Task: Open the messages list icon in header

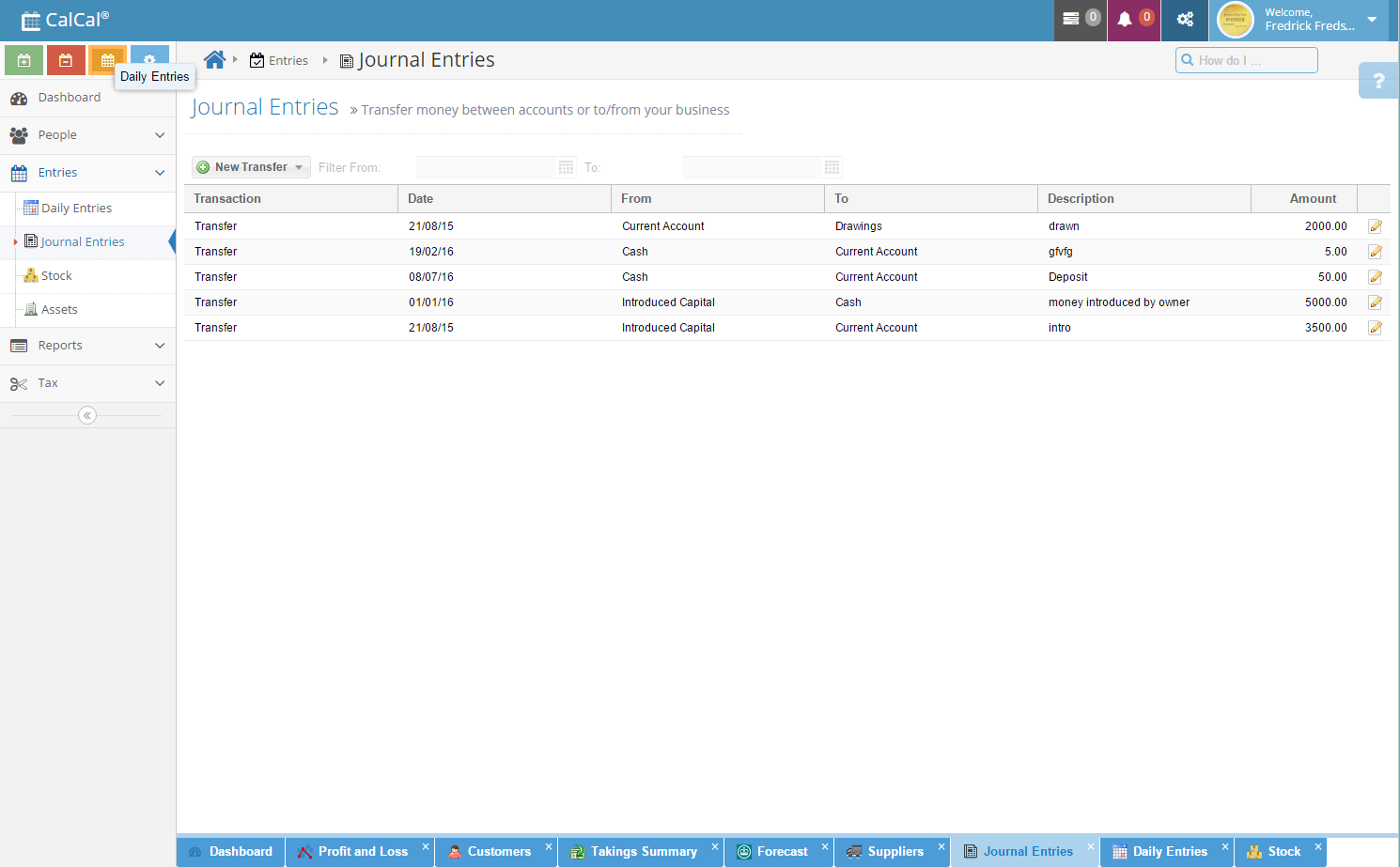Action: click(x=1071, y=20)
